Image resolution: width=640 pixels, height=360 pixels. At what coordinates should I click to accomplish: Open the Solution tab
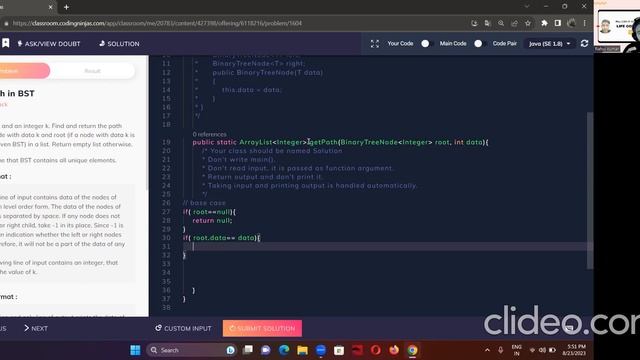(119, 44)
